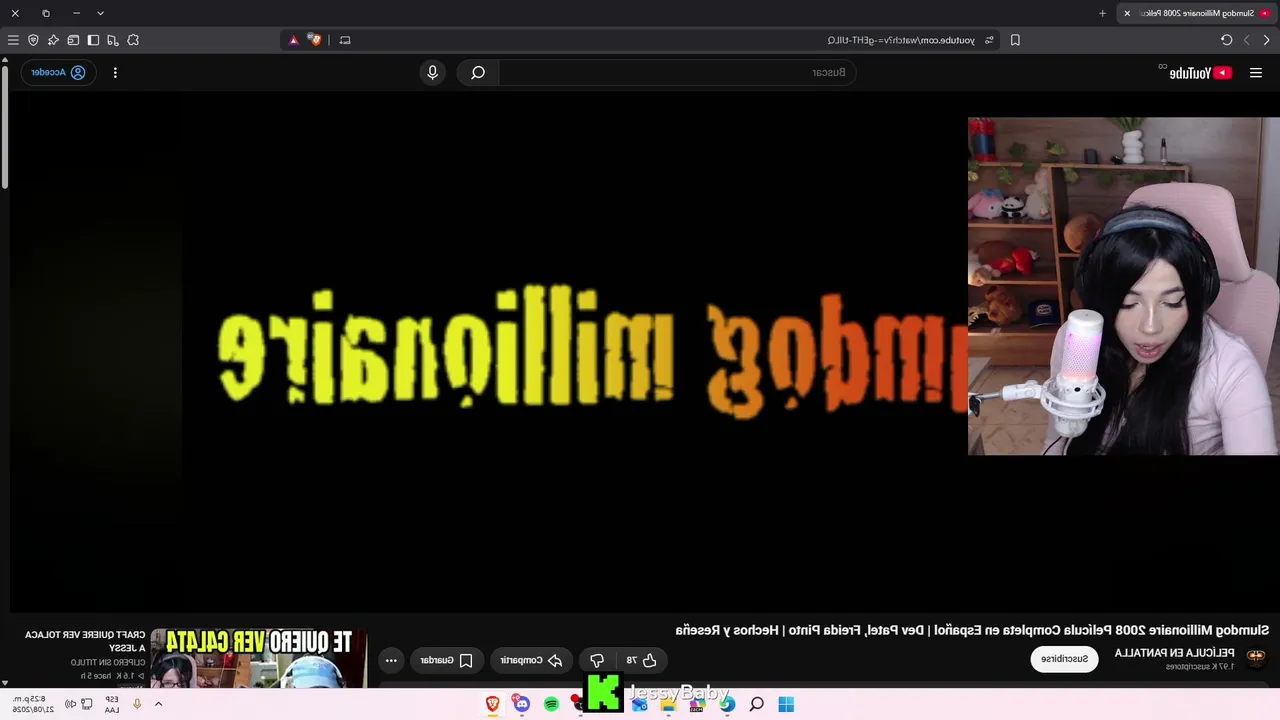This screenshot has height=720, width=1280.
Task: Click the Acceder sign-in button
Action: (x=58, y=72)
